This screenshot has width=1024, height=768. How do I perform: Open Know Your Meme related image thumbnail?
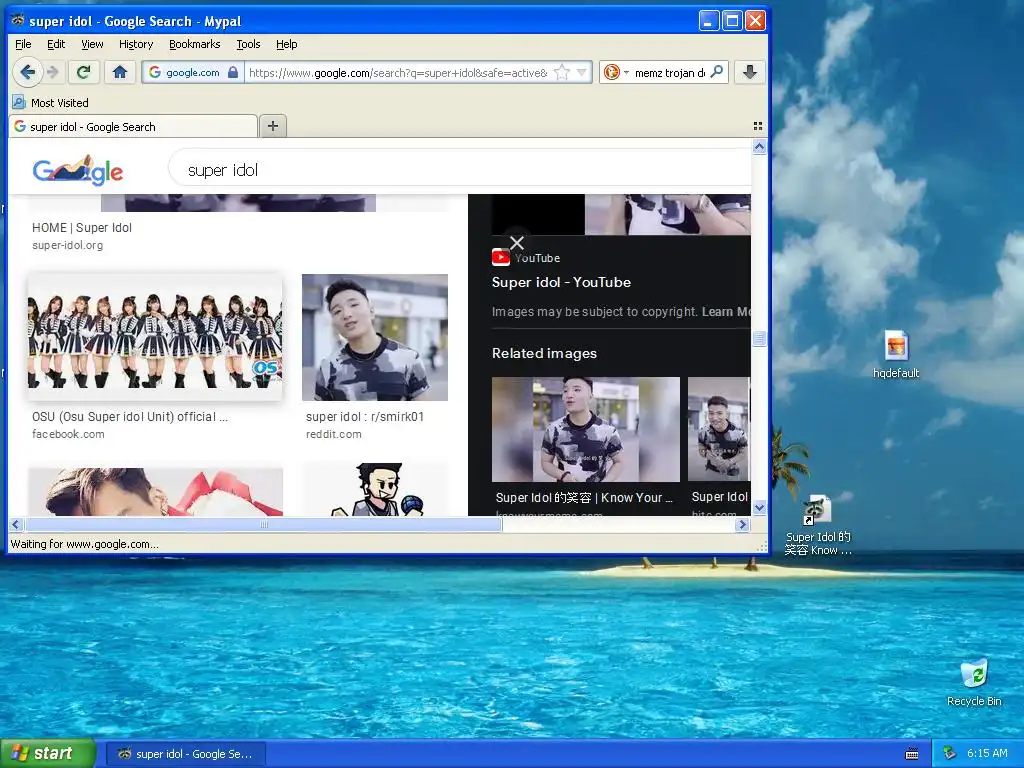pos(585,429)
